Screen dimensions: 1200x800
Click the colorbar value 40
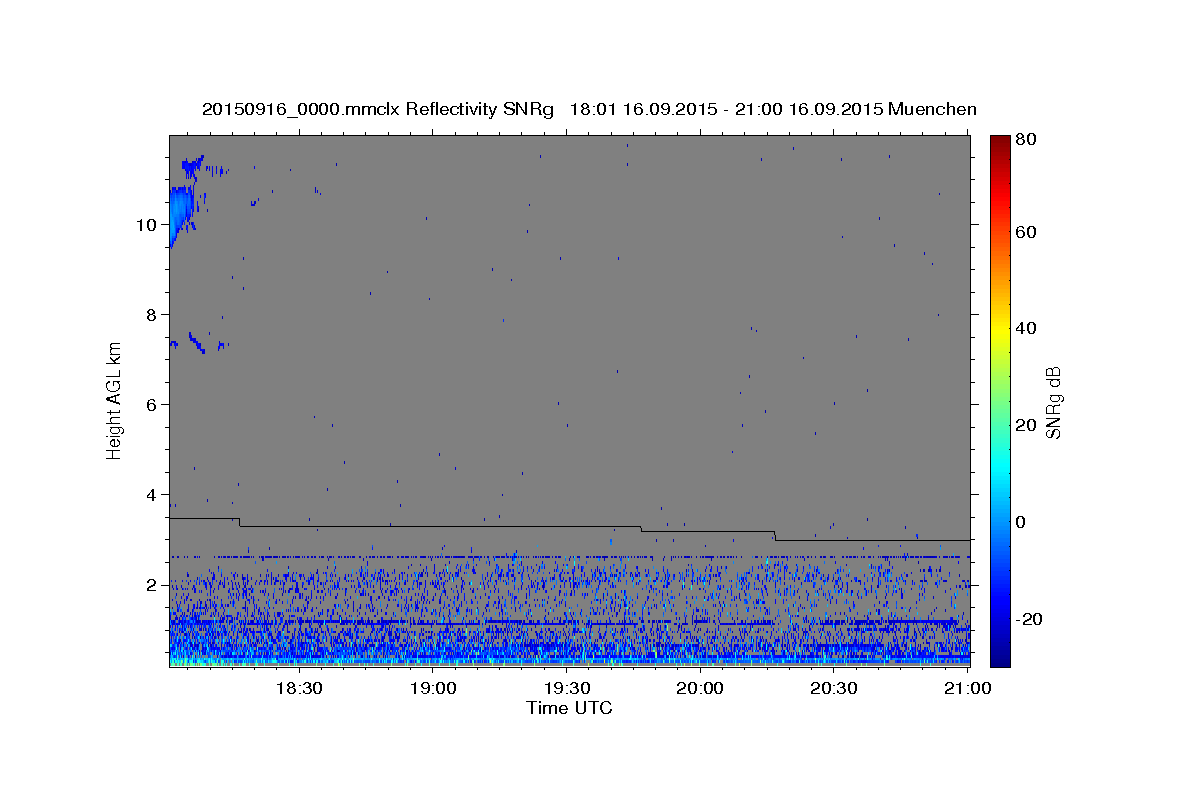click(1028, 328)
